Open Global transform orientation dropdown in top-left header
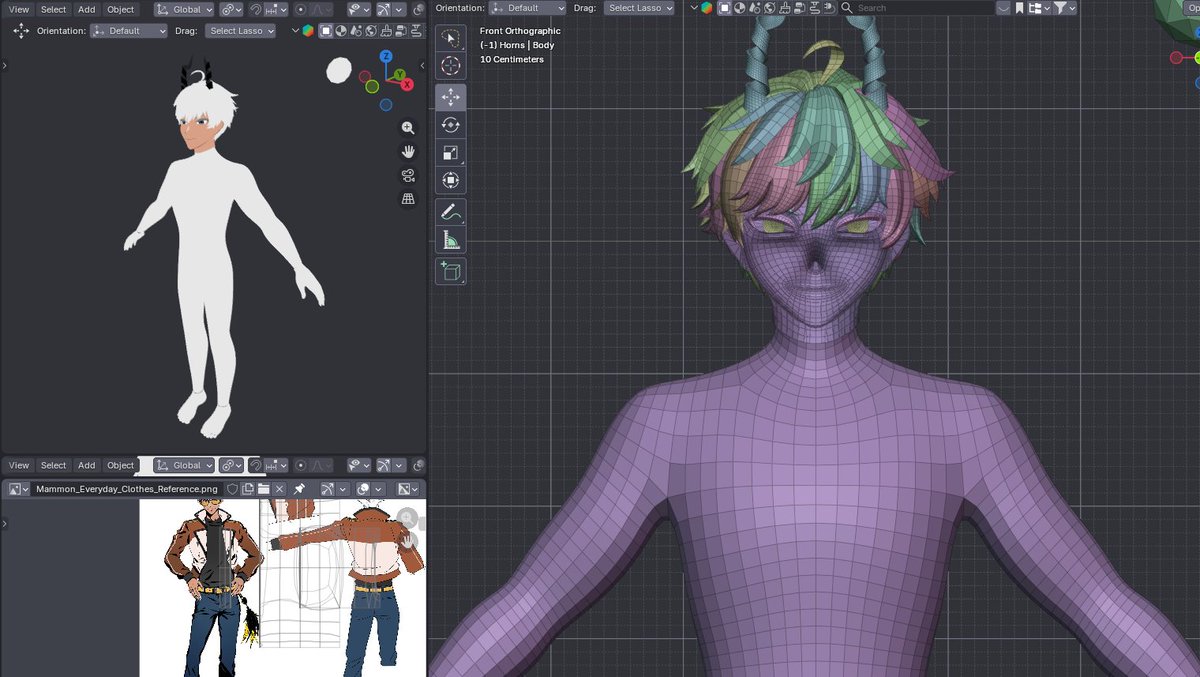This screenshot has width=1200, height=677. click(184, 10)
